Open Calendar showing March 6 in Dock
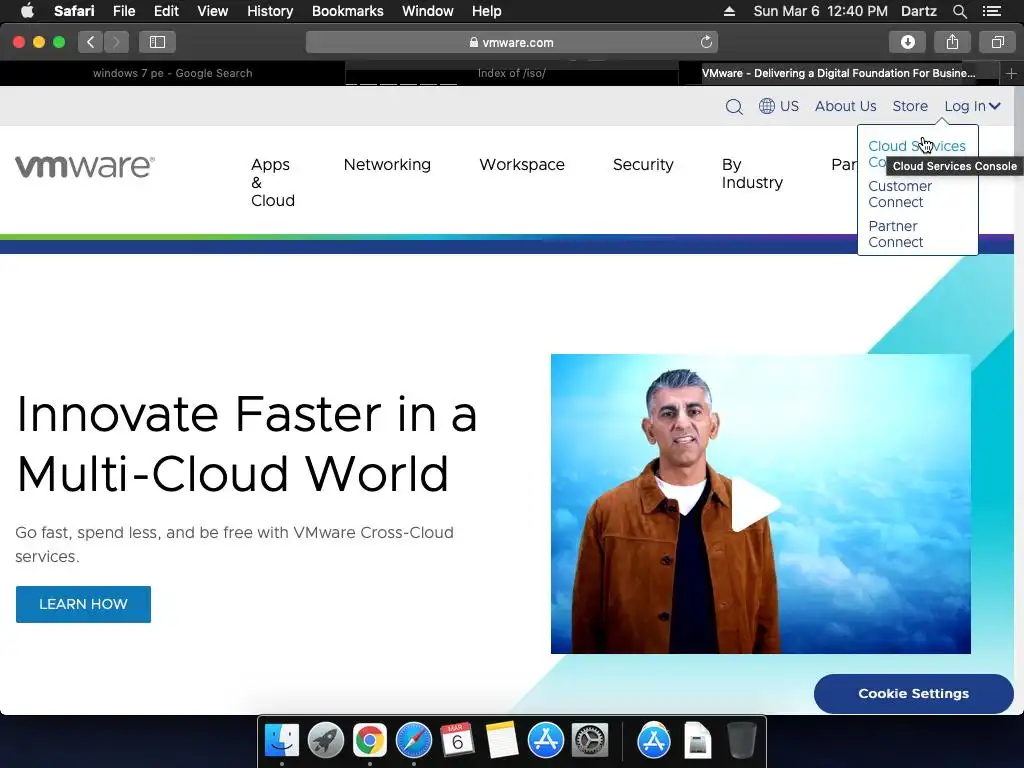The width and height of the screenshot is (1024, 768). point(457,741)
